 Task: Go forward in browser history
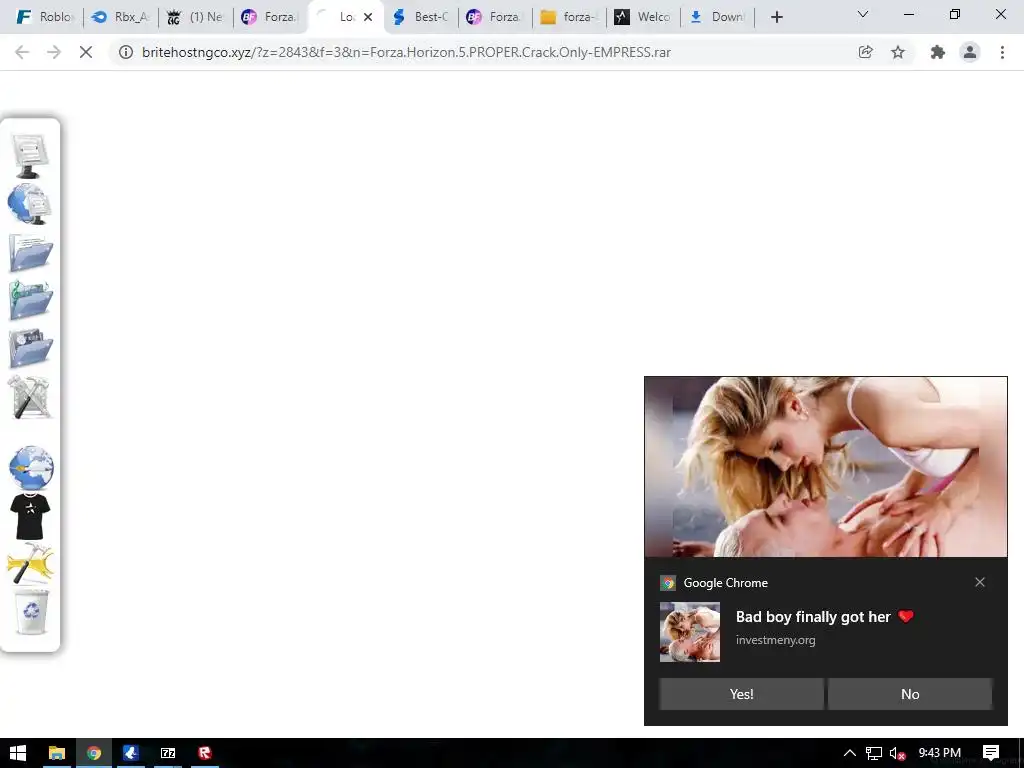[54, 52]
